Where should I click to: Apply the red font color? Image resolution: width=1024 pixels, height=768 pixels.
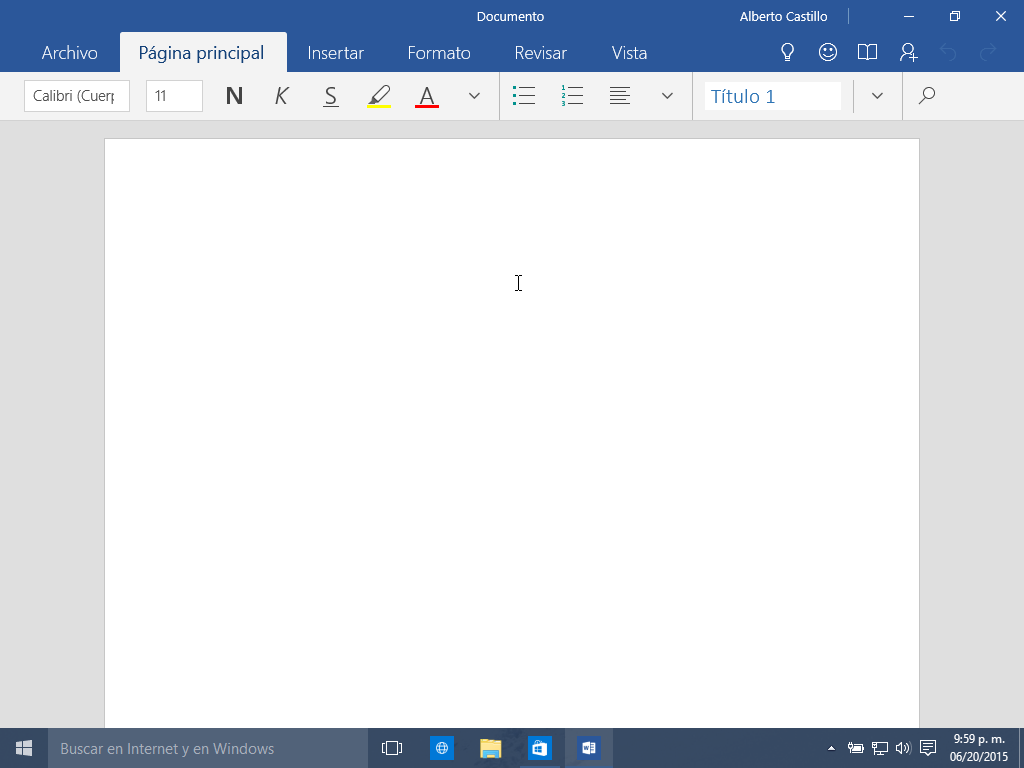pos(427,96)
